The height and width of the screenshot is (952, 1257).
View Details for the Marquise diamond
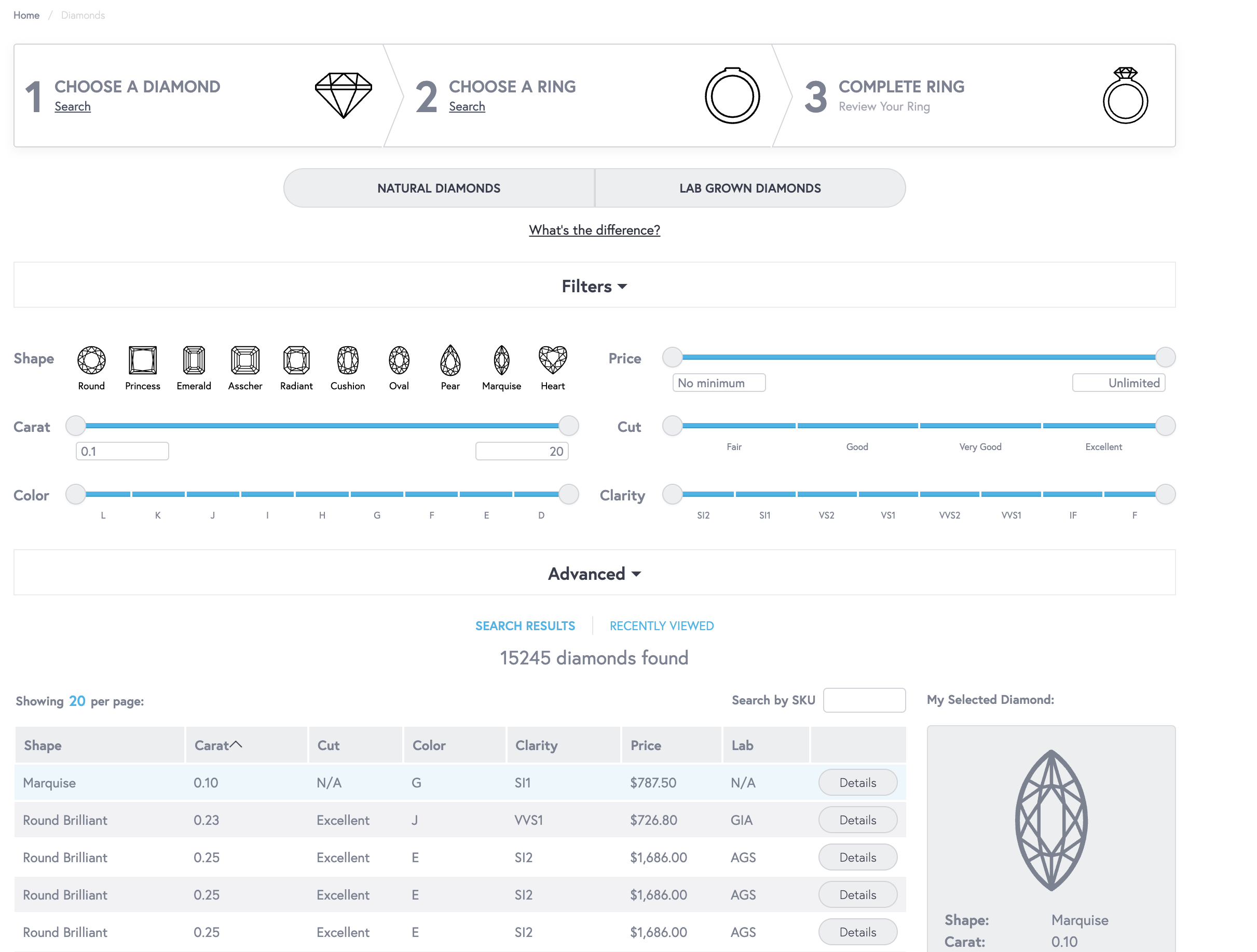click(857, 783)
